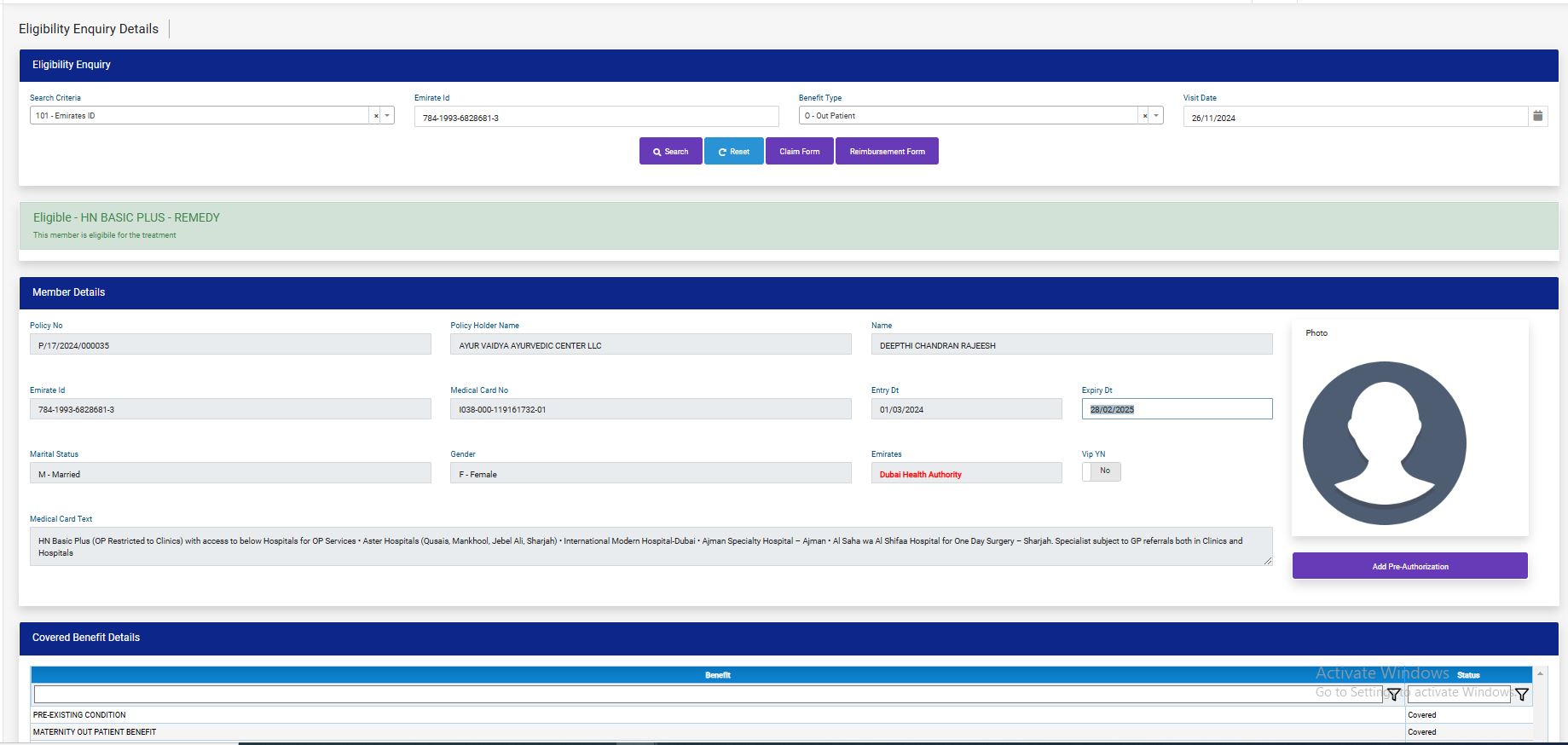The height and width of the screenshot is (745, 1568).
Task: Open the Visit Date calendar picker
Action: tap(1537, 116)
